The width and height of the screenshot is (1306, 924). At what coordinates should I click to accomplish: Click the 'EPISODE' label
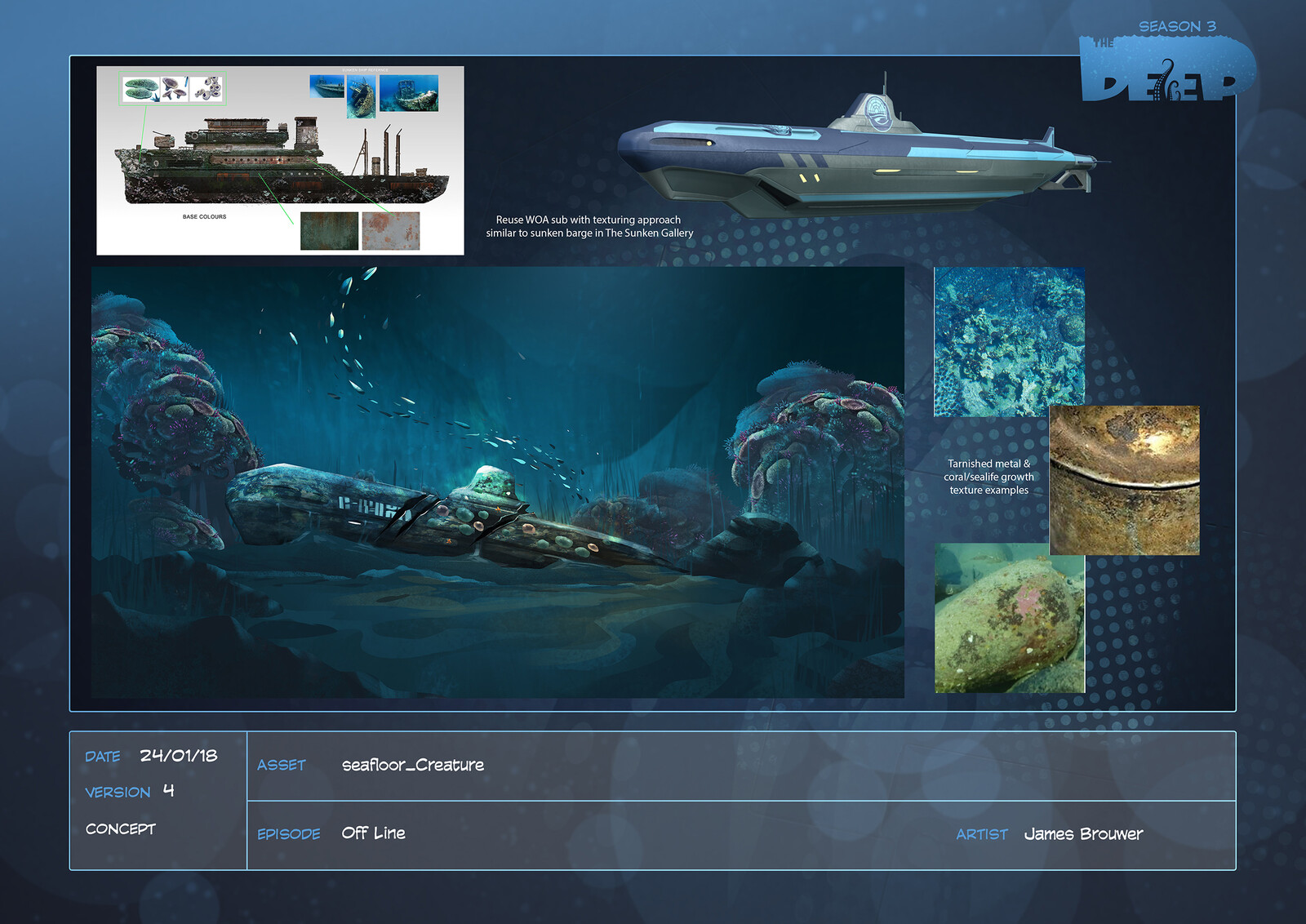(x=289, y=833)
